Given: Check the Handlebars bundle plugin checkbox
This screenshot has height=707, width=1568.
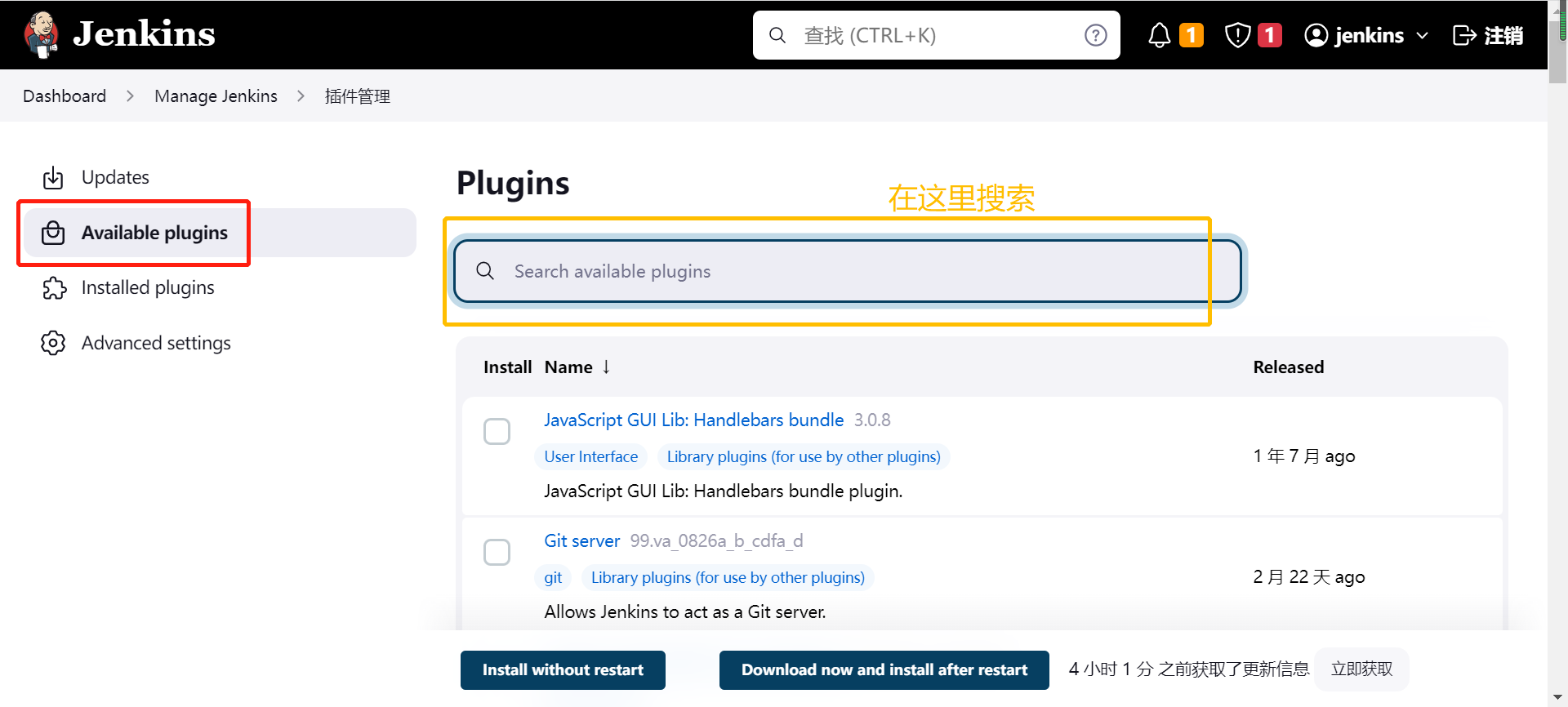Looking at the screenshot, I should pos(497,431).
